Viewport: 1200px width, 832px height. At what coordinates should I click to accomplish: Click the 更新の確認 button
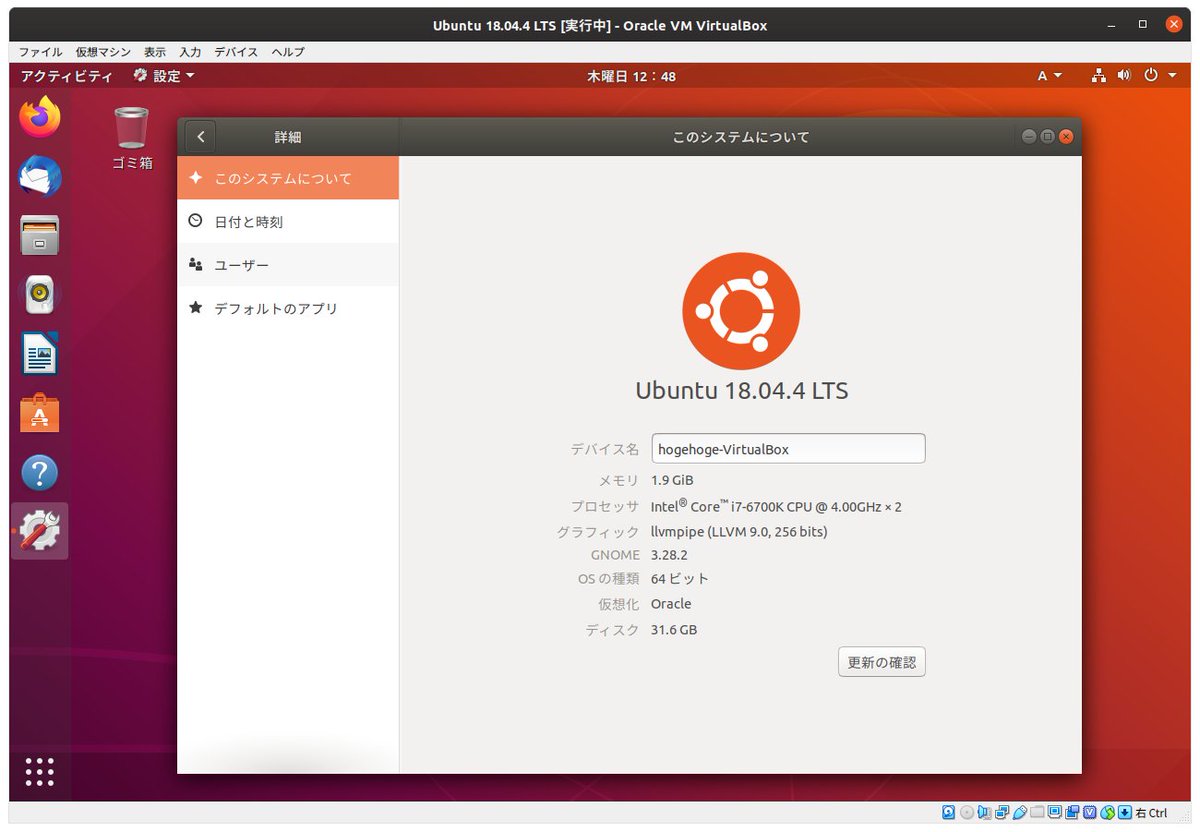pos(881,662)
